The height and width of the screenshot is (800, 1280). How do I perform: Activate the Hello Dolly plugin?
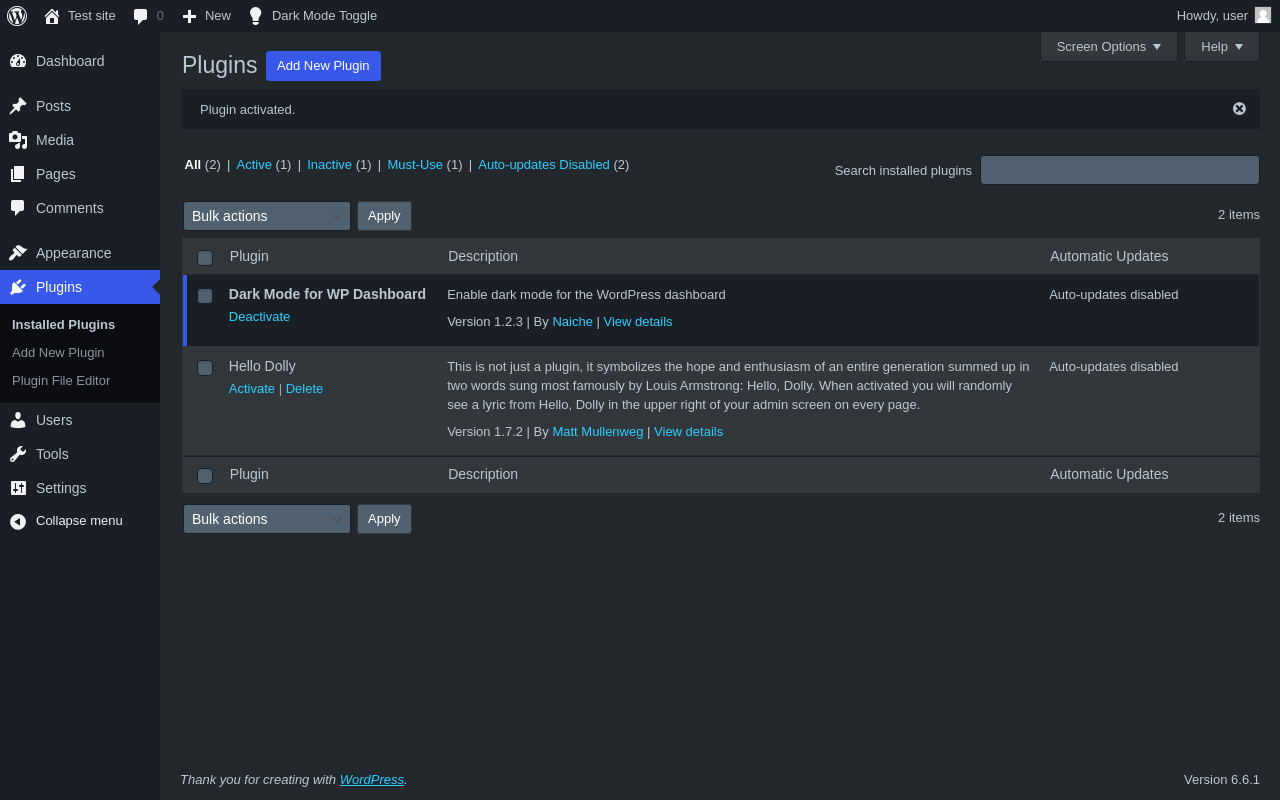[252, 389]
